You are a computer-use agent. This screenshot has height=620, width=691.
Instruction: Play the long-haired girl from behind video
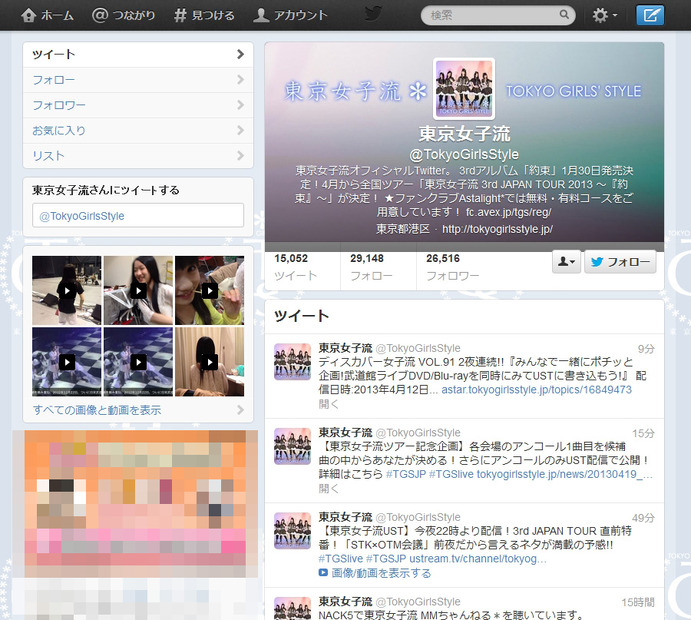pyautogui.click(x=209, y=362)
